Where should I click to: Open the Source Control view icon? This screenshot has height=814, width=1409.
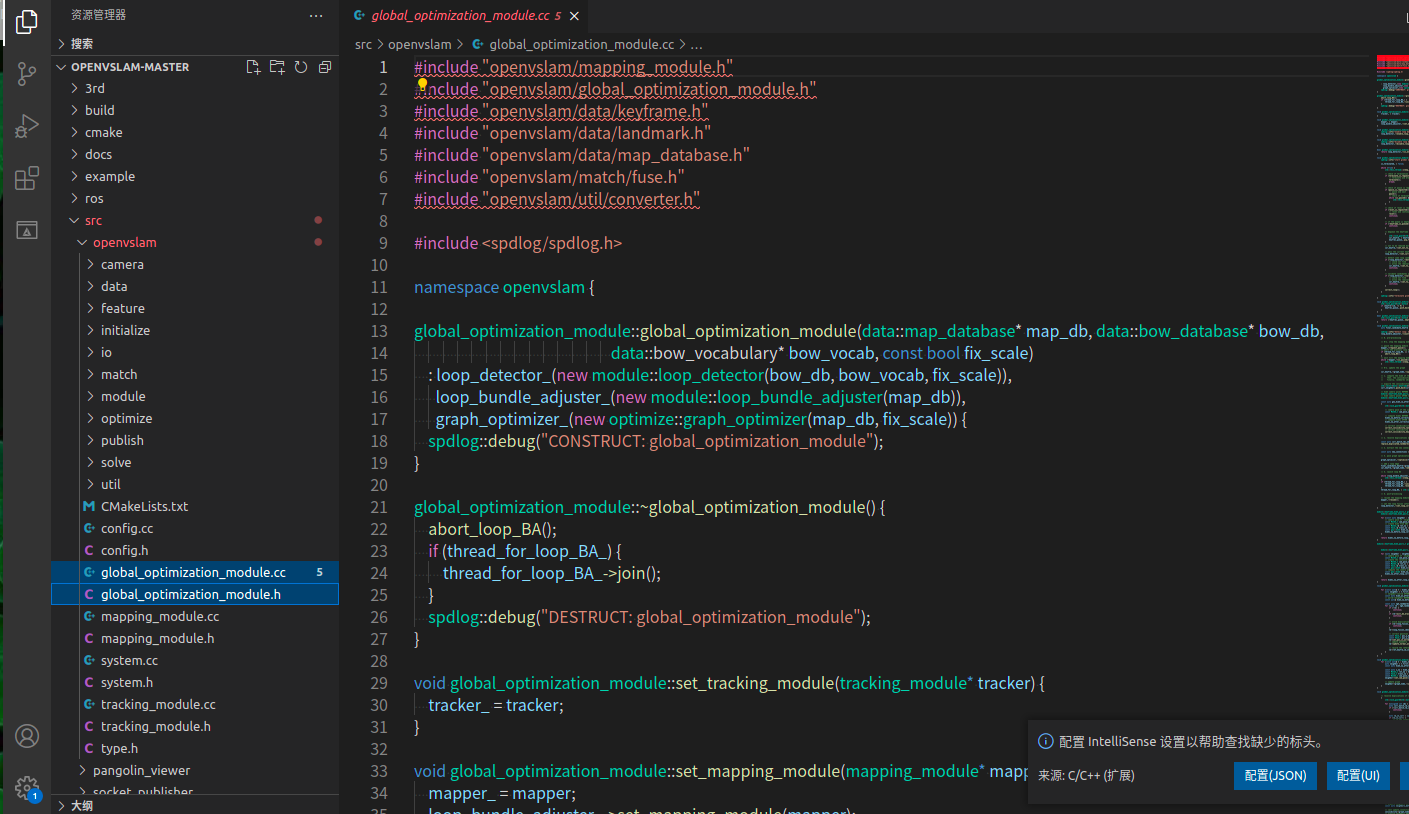[27, 73]
